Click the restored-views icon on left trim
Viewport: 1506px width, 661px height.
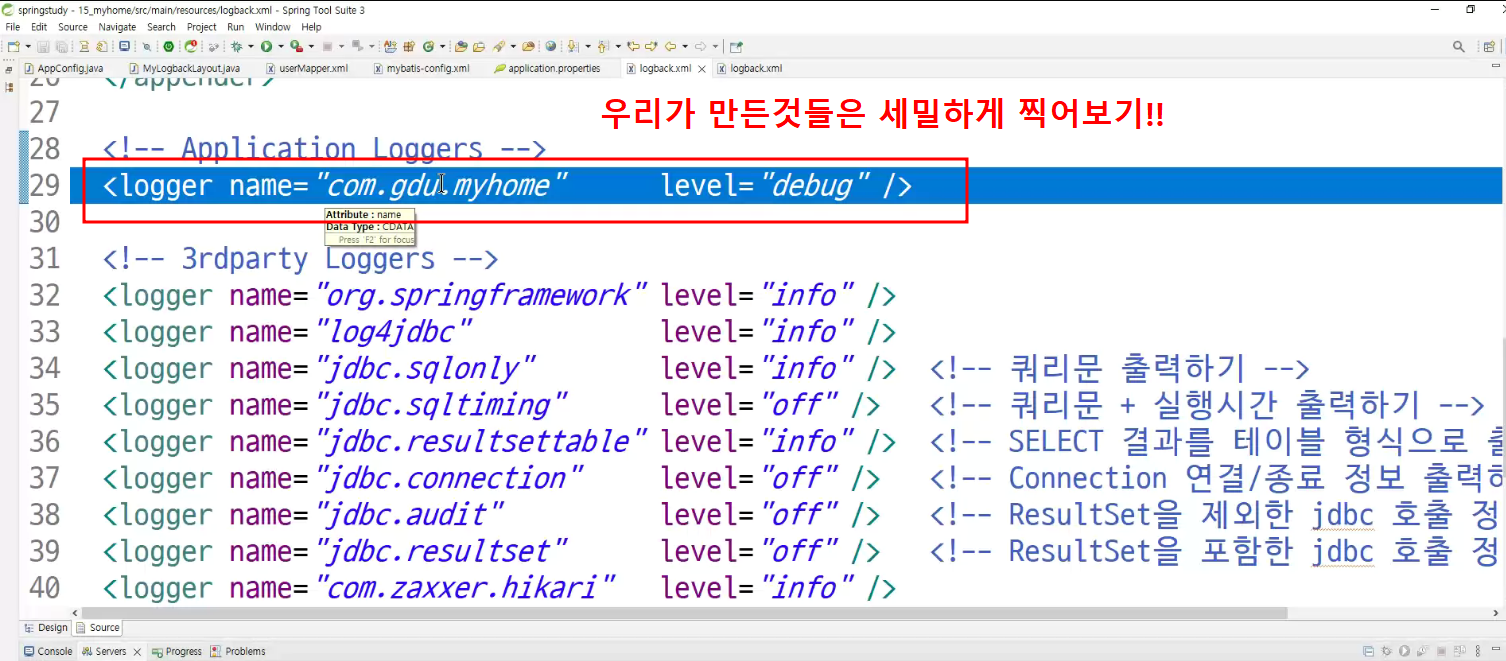point(8,69)
